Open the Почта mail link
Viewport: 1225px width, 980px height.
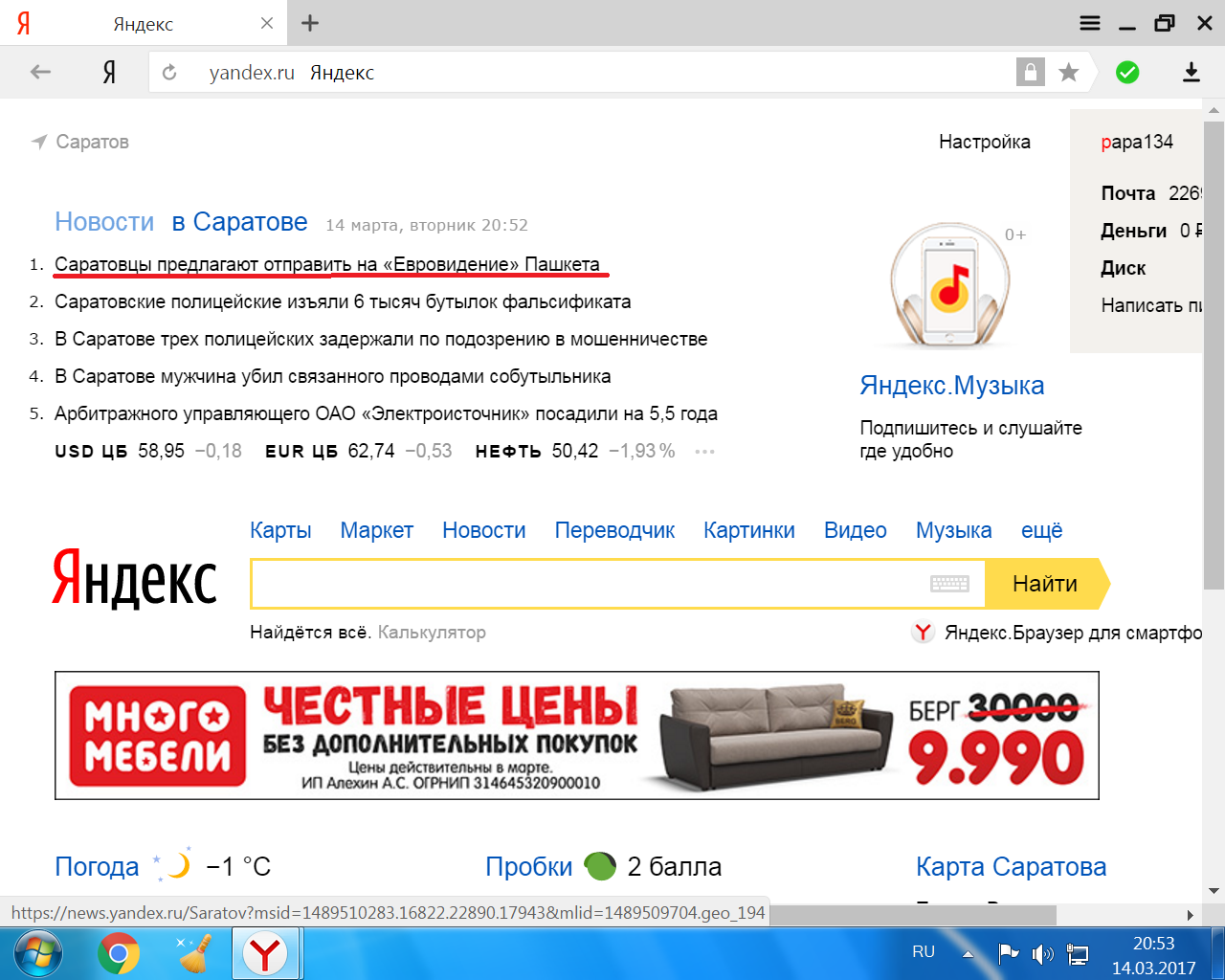[x=1128, y=193]
